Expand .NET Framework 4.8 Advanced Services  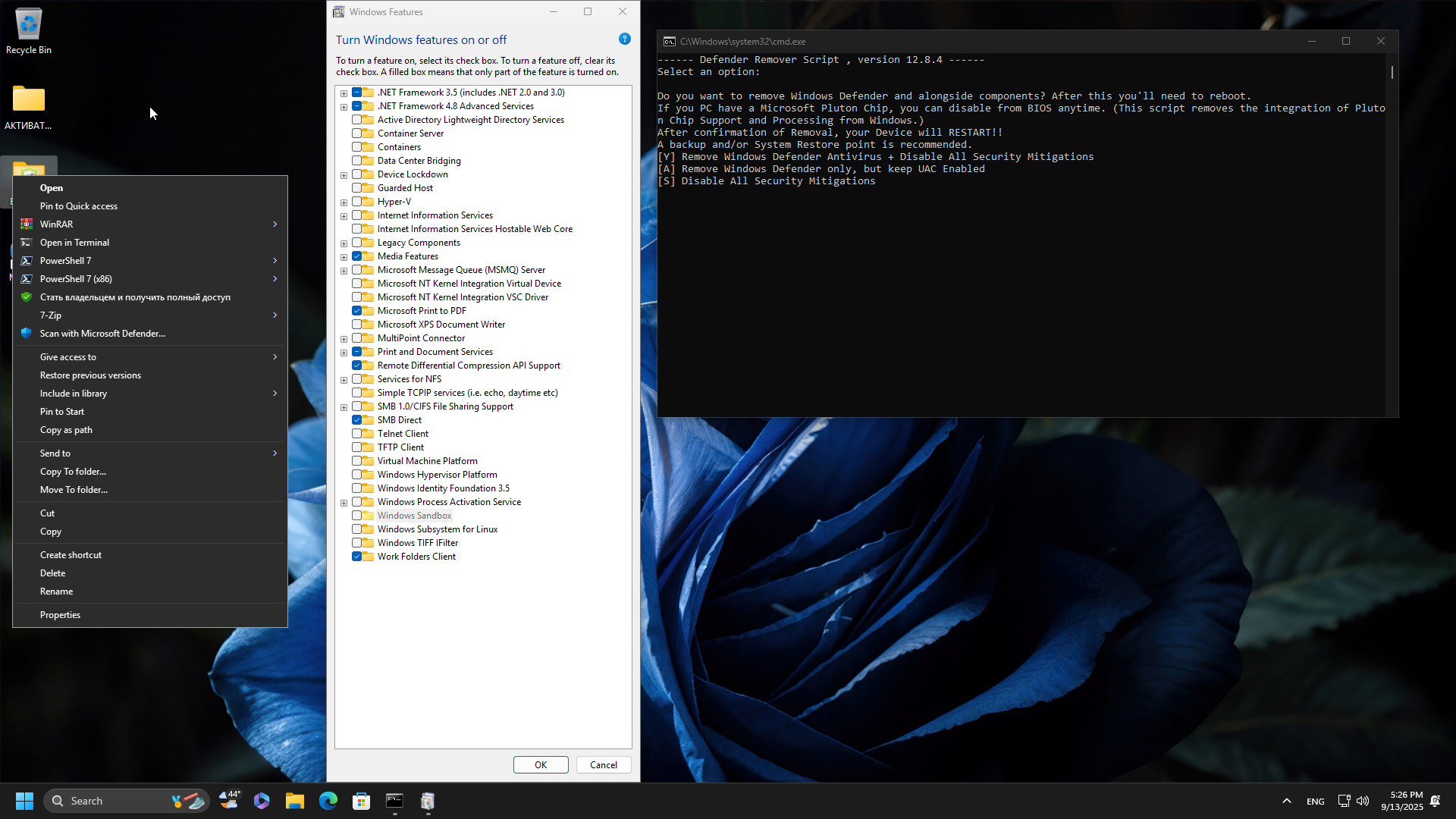coord(344,107)
